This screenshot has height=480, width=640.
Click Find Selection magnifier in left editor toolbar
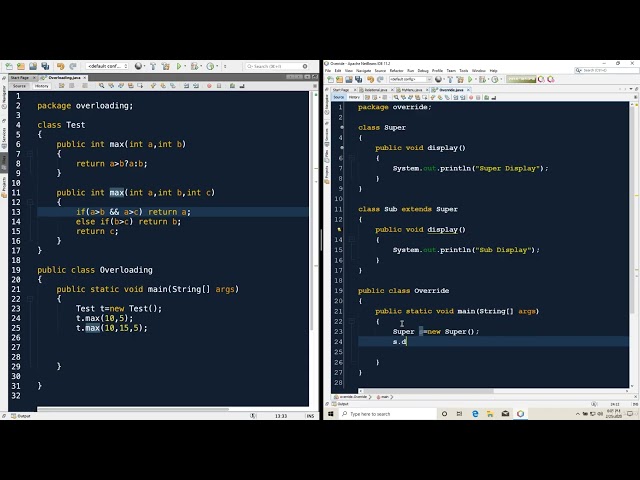click(101, 86)
